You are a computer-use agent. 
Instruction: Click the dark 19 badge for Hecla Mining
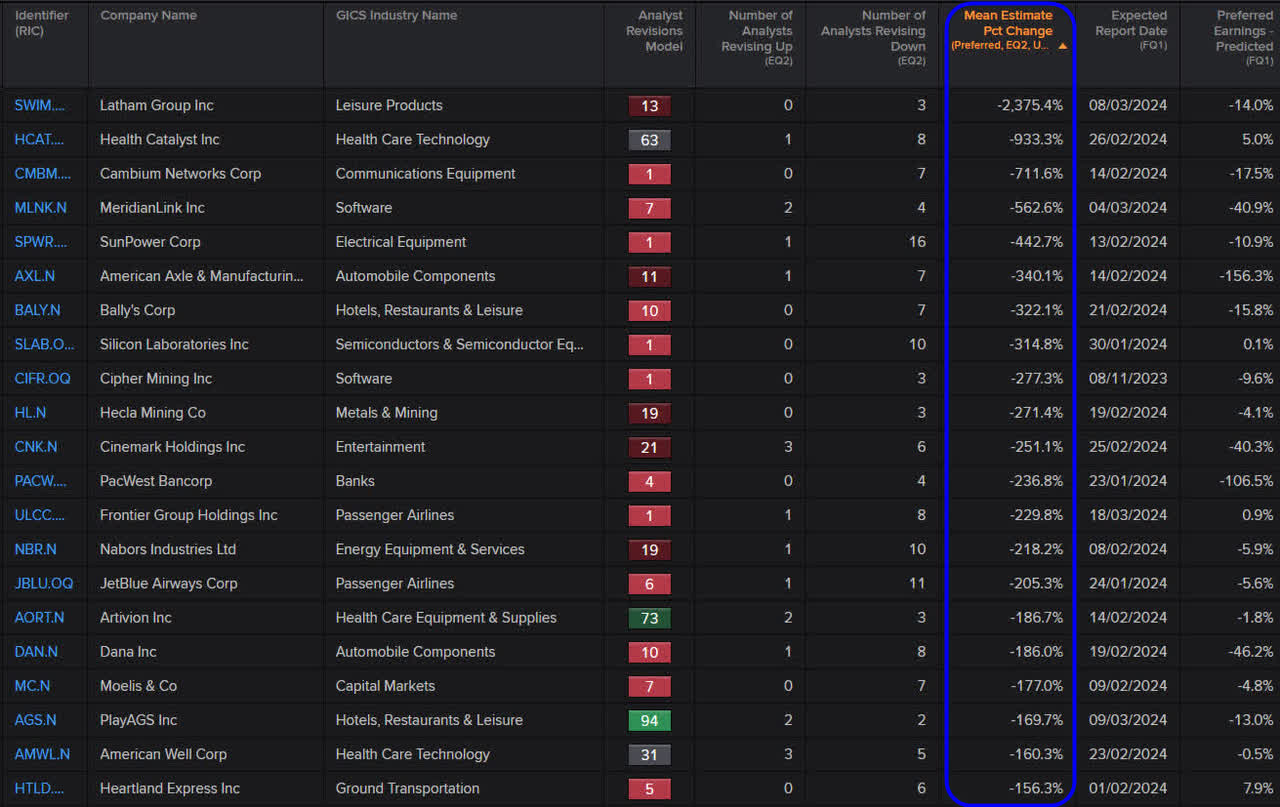[649, 412]
